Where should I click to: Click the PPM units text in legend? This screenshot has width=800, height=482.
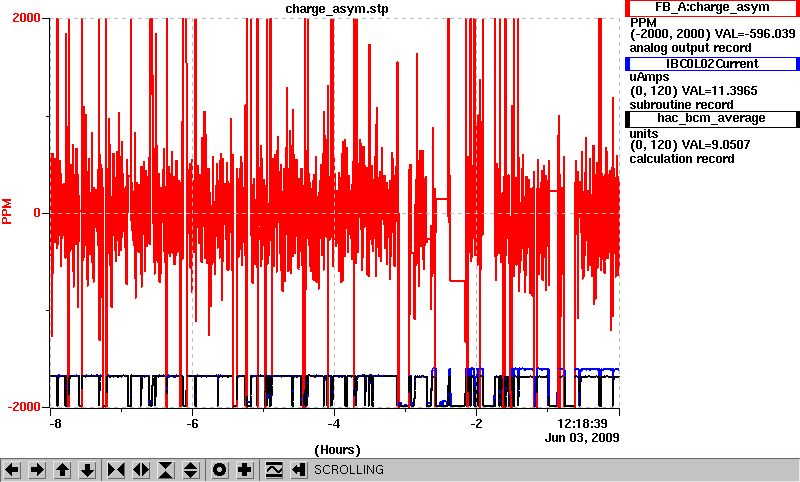(643, 23)
